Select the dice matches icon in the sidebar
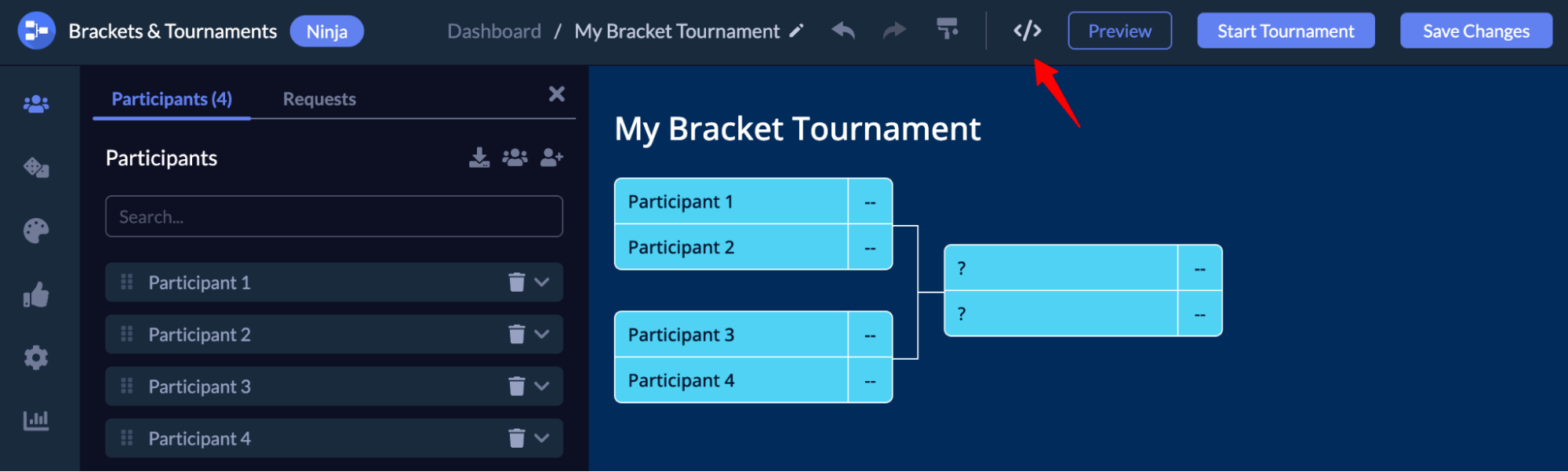1568x472 pixels. (37, 167)
